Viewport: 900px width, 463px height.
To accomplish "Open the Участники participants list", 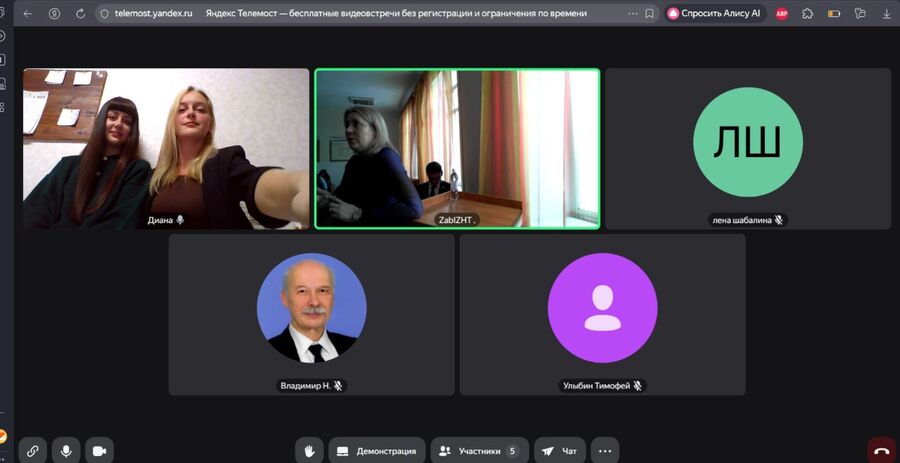I will 479,451.
